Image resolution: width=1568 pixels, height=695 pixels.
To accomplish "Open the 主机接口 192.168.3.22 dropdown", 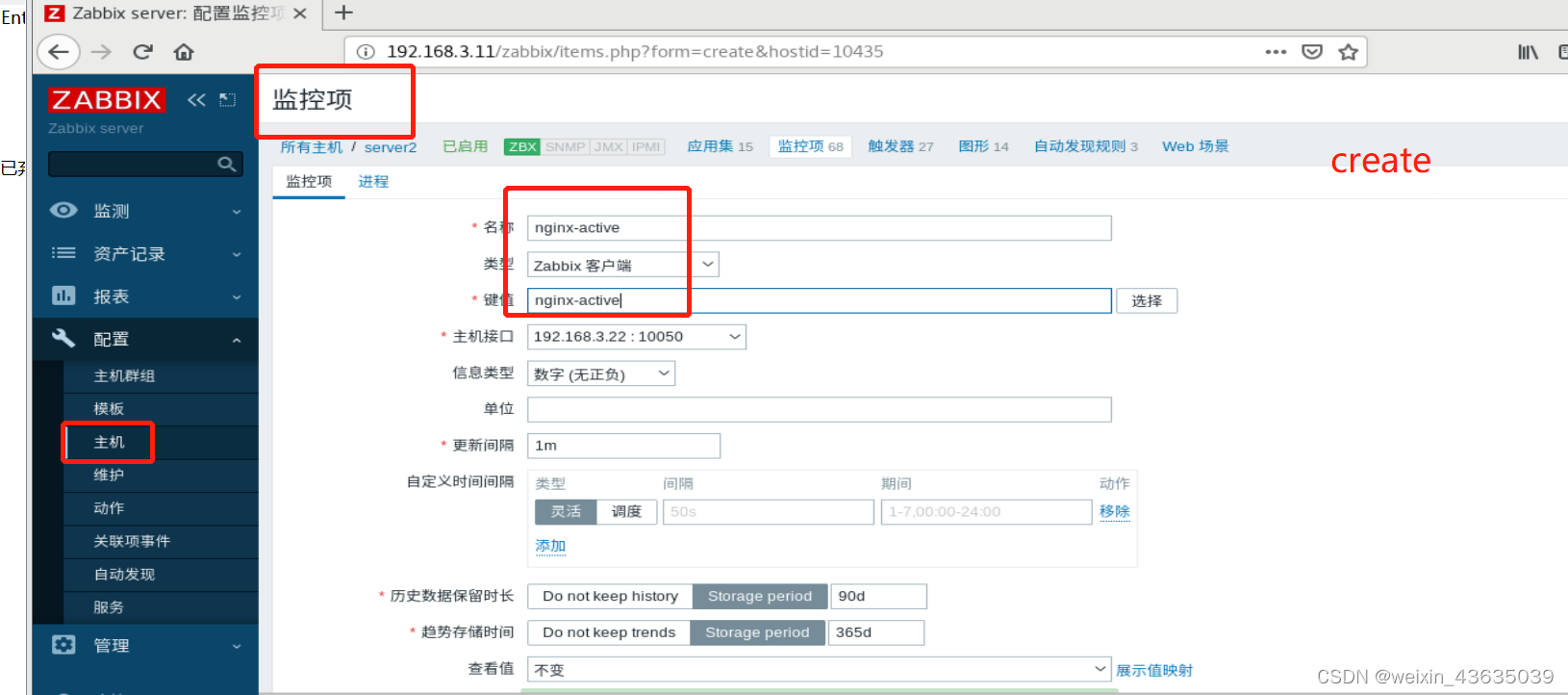I will [637, 337].
